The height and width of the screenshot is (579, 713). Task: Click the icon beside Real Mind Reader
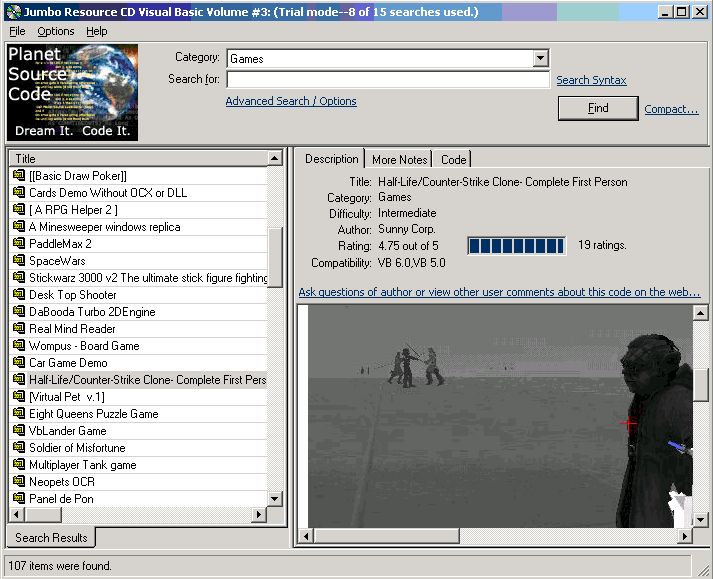pos(19,328)
